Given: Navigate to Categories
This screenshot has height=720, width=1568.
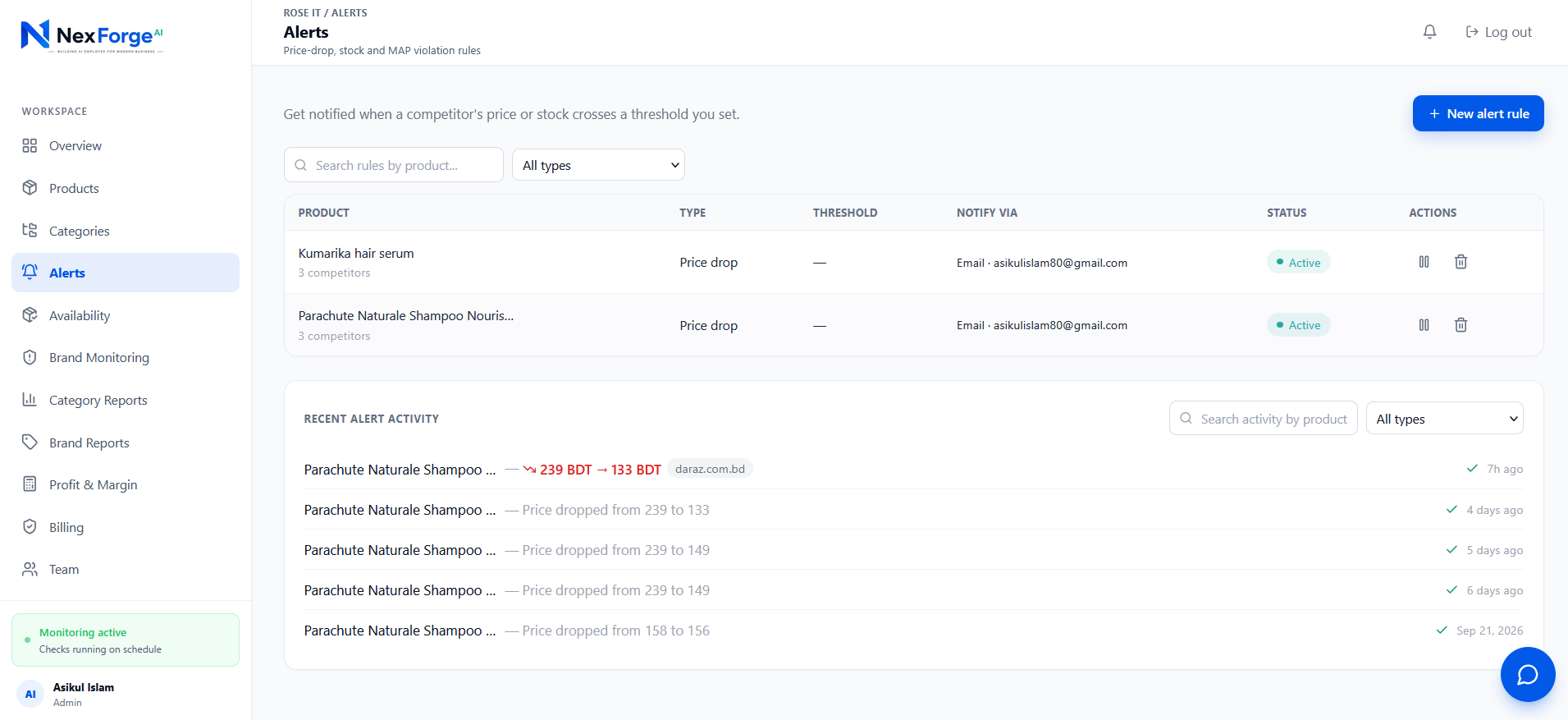Looking at the screenshot, I should coord(126,231).
